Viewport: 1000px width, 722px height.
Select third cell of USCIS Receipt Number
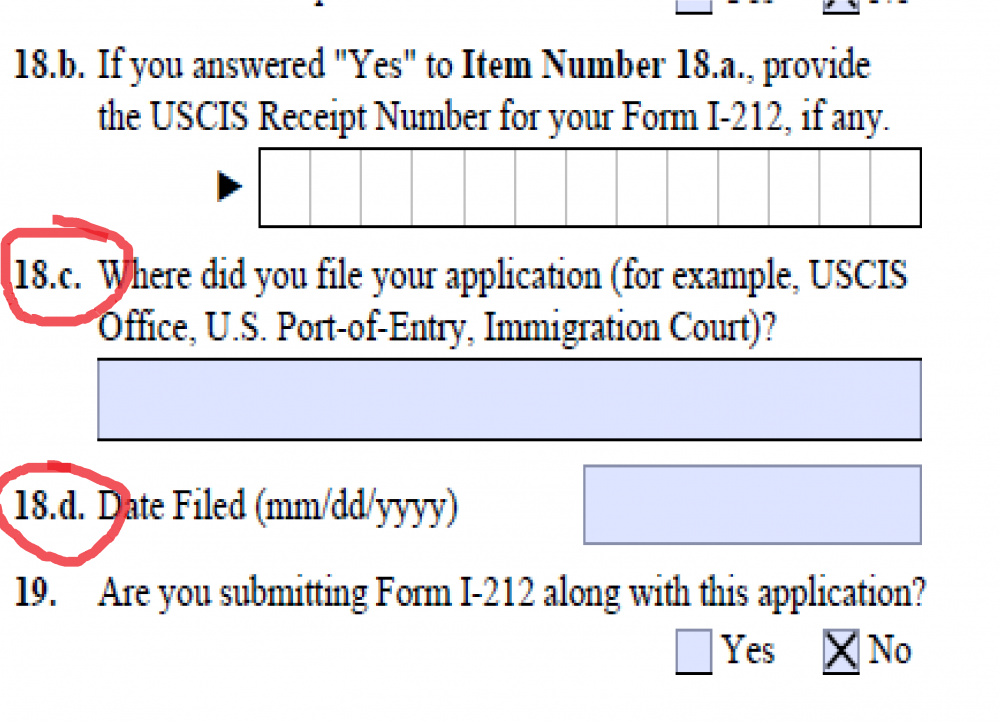386,188
